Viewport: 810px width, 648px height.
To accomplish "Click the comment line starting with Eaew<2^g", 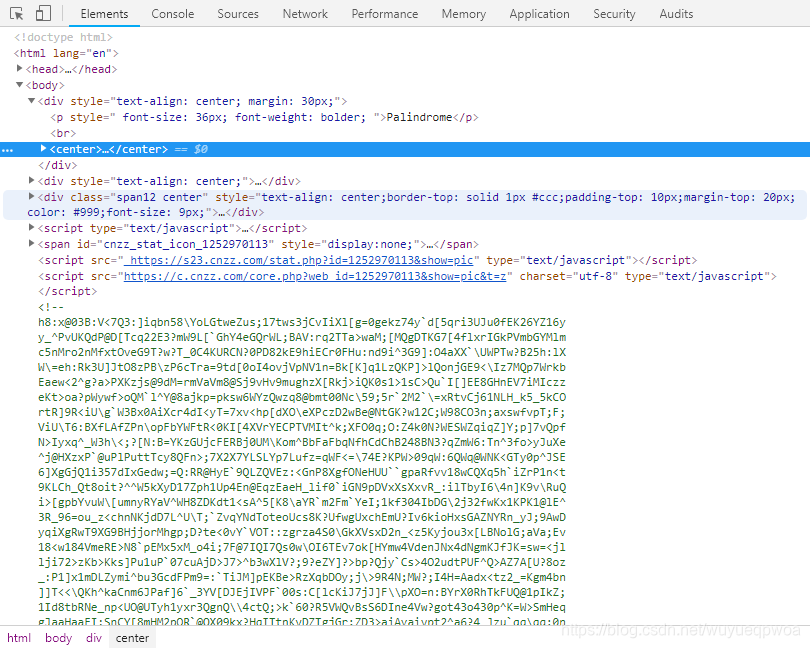I will tap(302, 382).
